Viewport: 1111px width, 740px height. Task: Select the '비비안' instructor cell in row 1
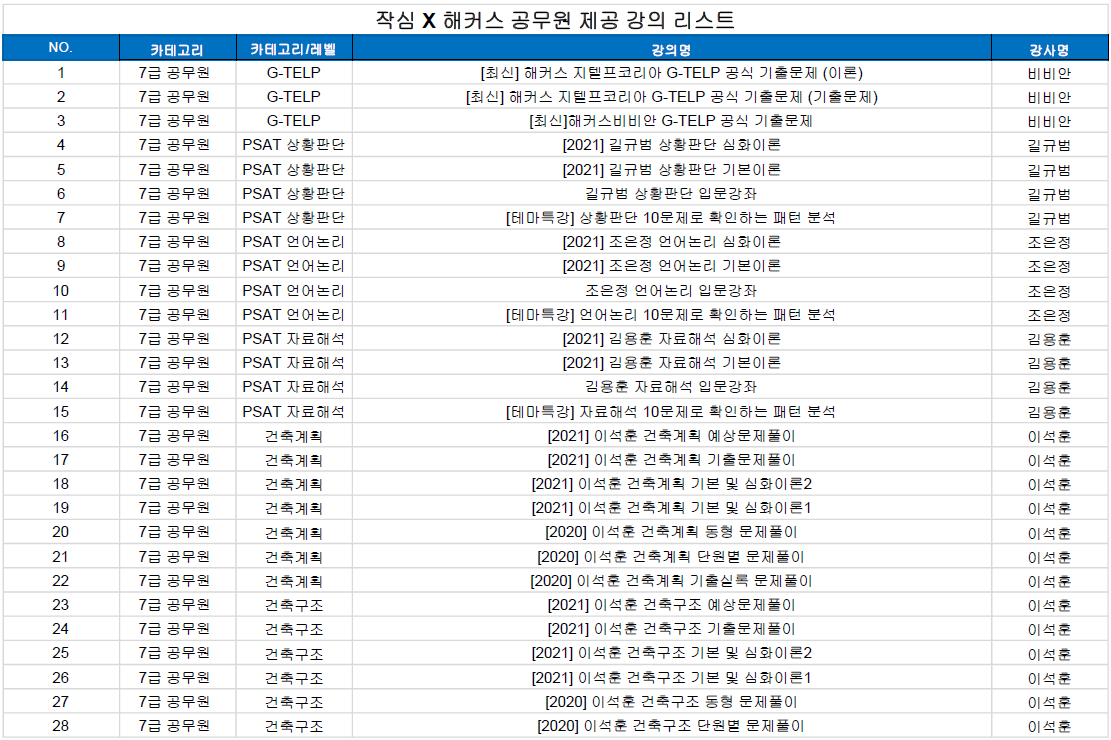pos(1049,73)
